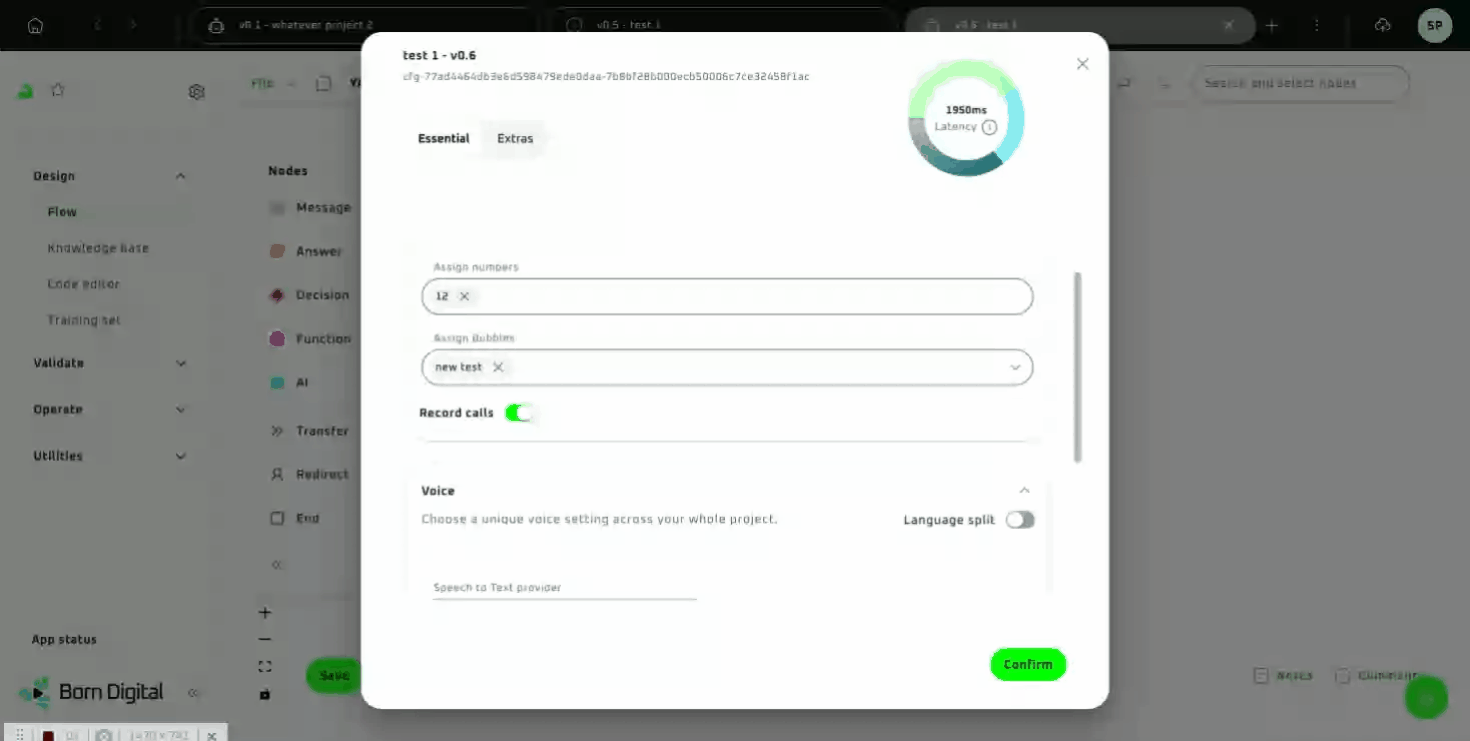Remove the 'new test' bubble chip
Screen dimensions: 1470x741
point(498,367)
